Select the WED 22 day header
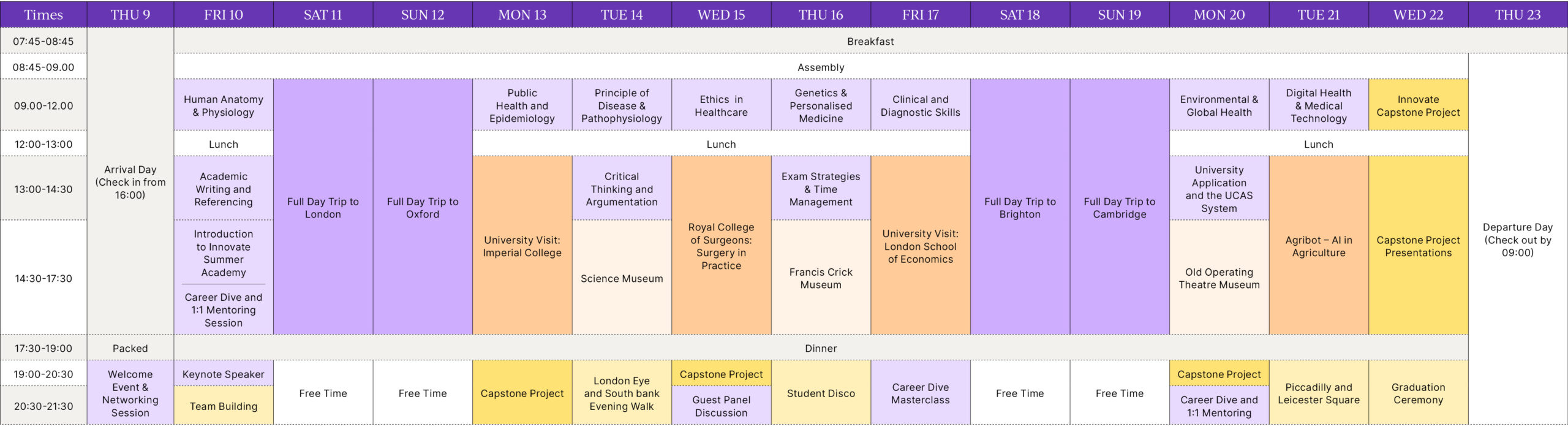This screenshot has width=1568, height=432. point(1418,15)
